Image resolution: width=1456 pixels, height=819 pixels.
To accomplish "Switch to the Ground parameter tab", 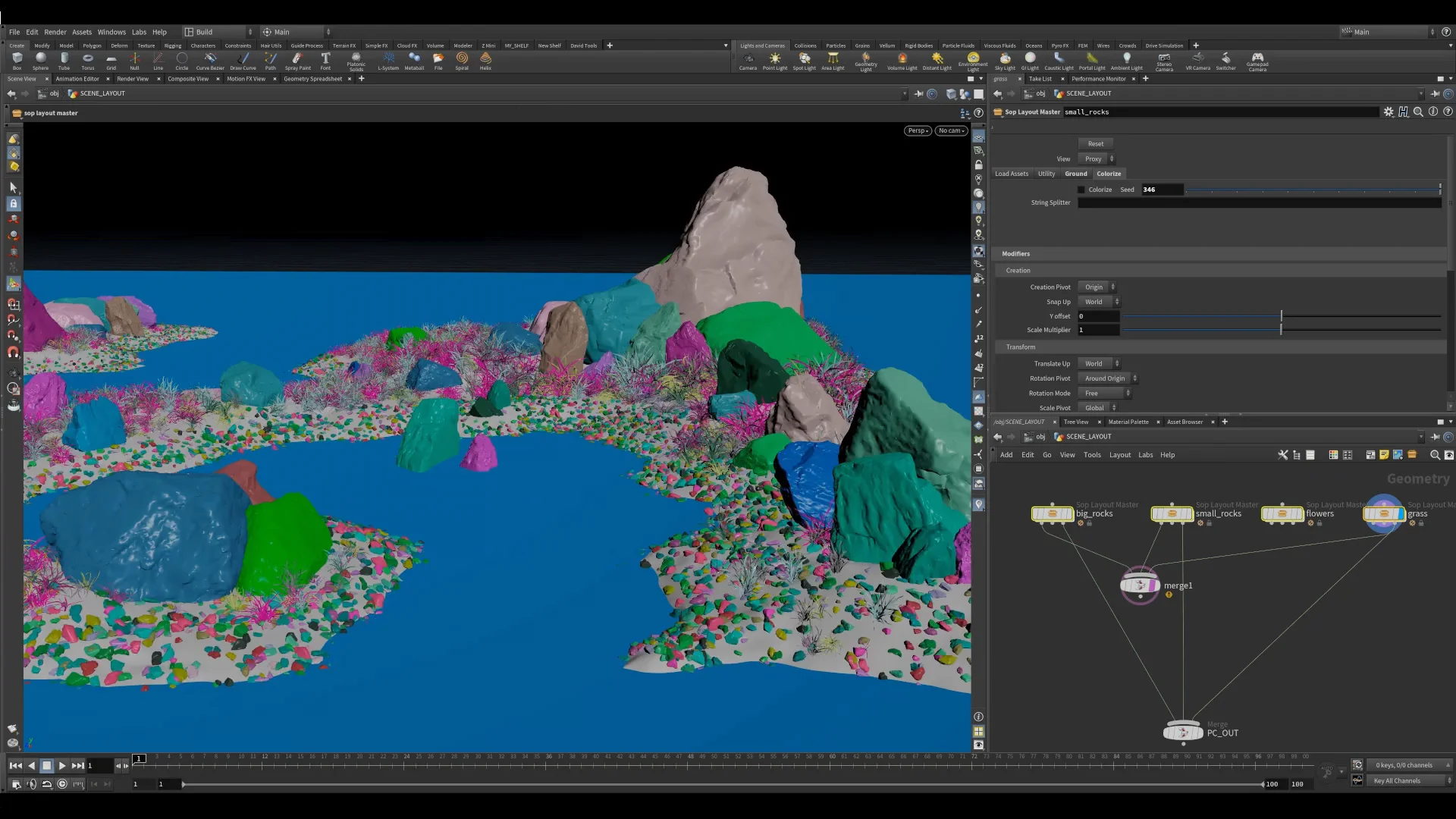I will (1075, 173).
